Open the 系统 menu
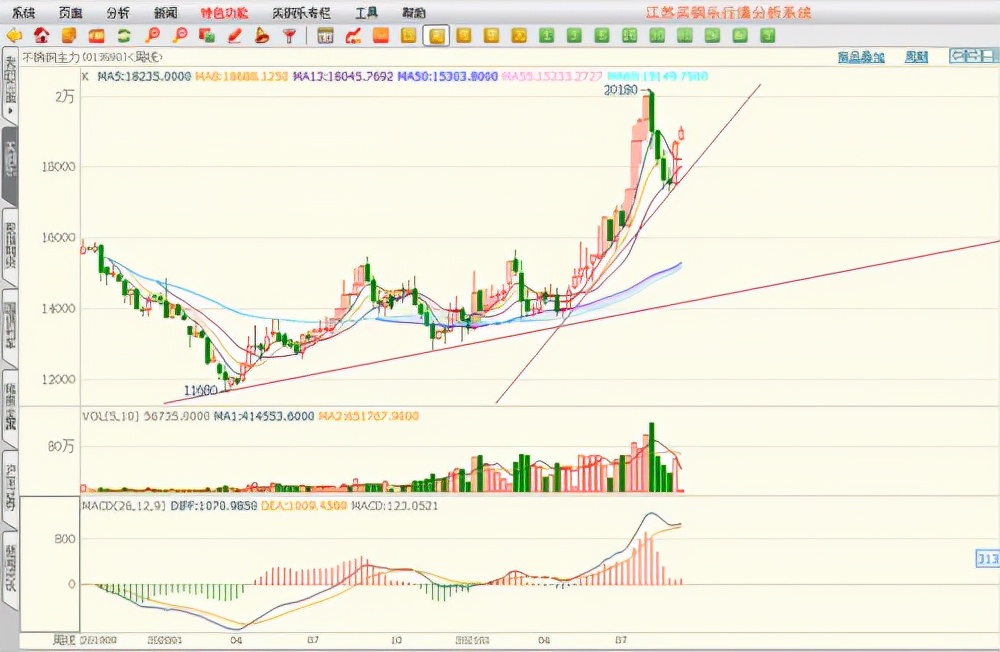This screenshot has height=652, width=1000. coord(23,13)
